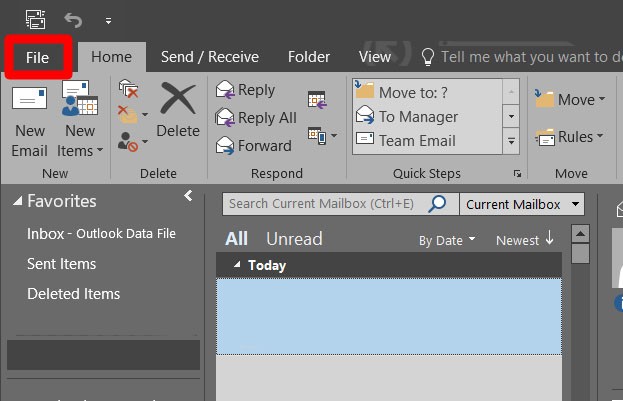
Task: Click the Reply with Meeting icon
Action: click(x=317, y=99)
